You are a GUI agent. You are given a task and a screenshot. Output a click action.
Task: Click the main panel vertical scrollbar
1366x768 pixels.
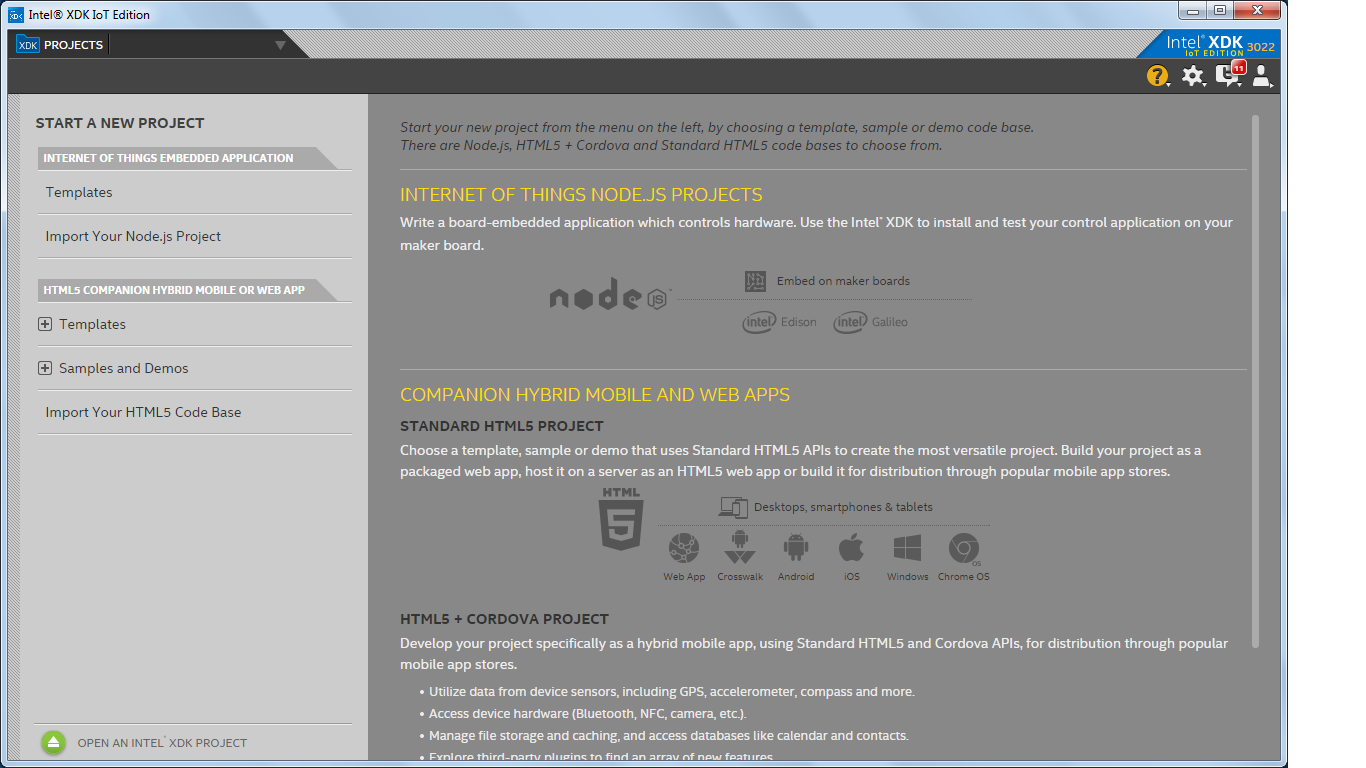(1255, 380)
